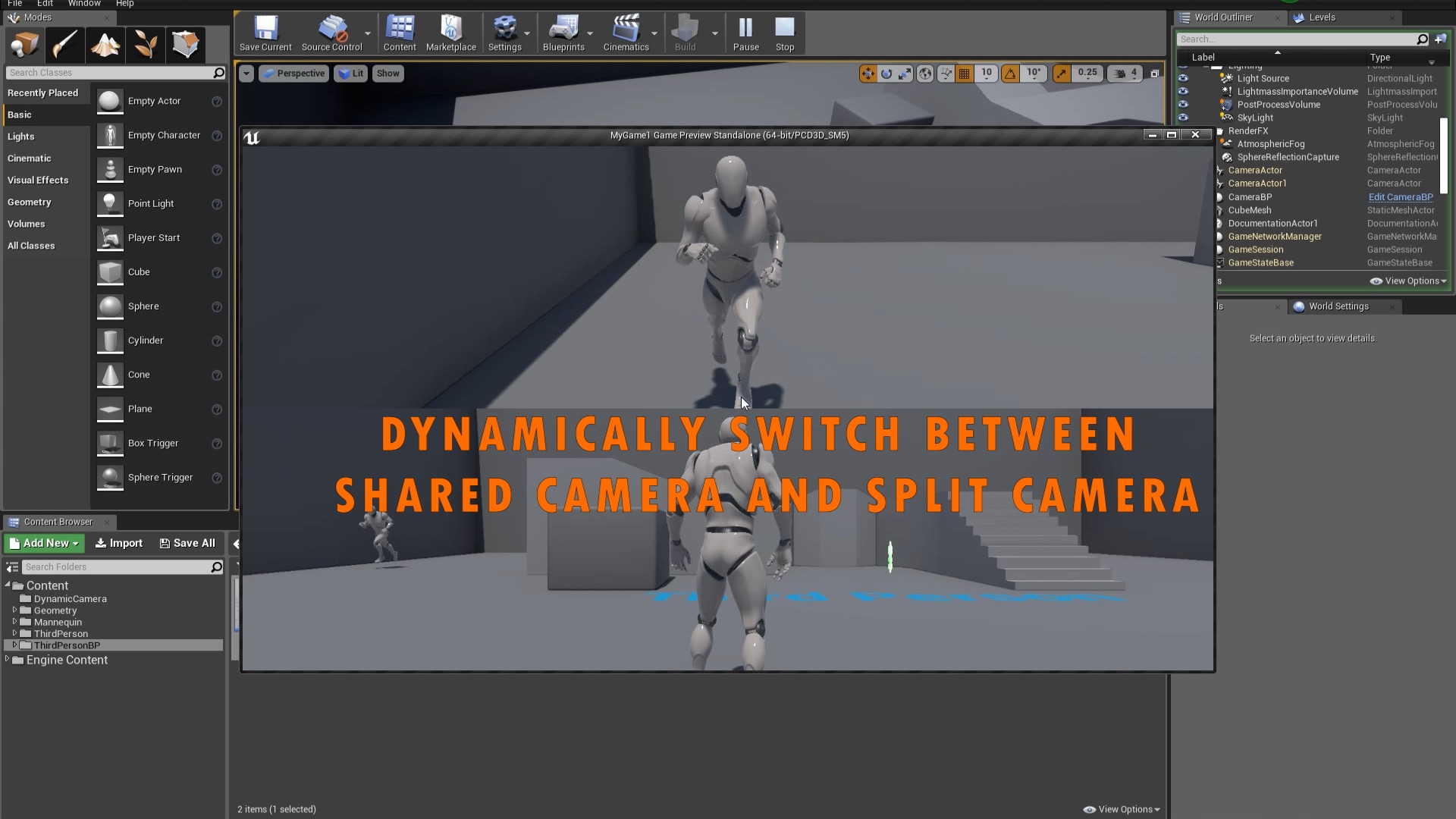This screenshot has width=1456, height=819.
Task: Click the Save Current toolbar icon
Action: [265, 33]
